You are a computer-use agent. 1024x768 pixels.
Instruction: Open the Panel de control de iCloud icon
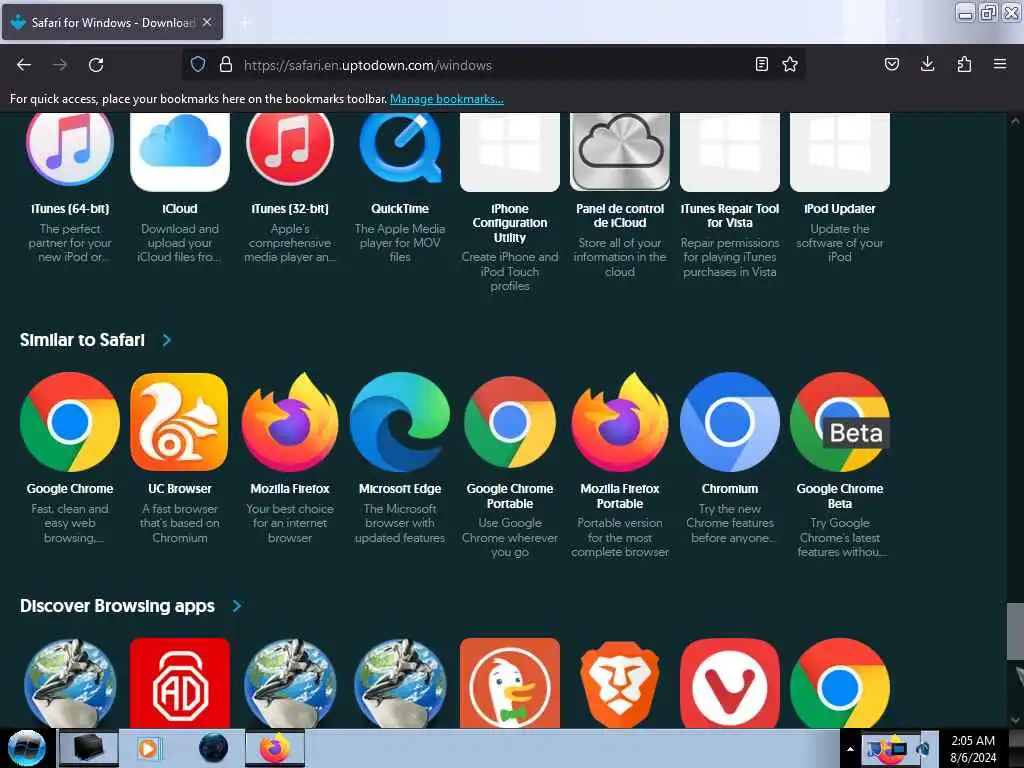(x=620, y=153)
